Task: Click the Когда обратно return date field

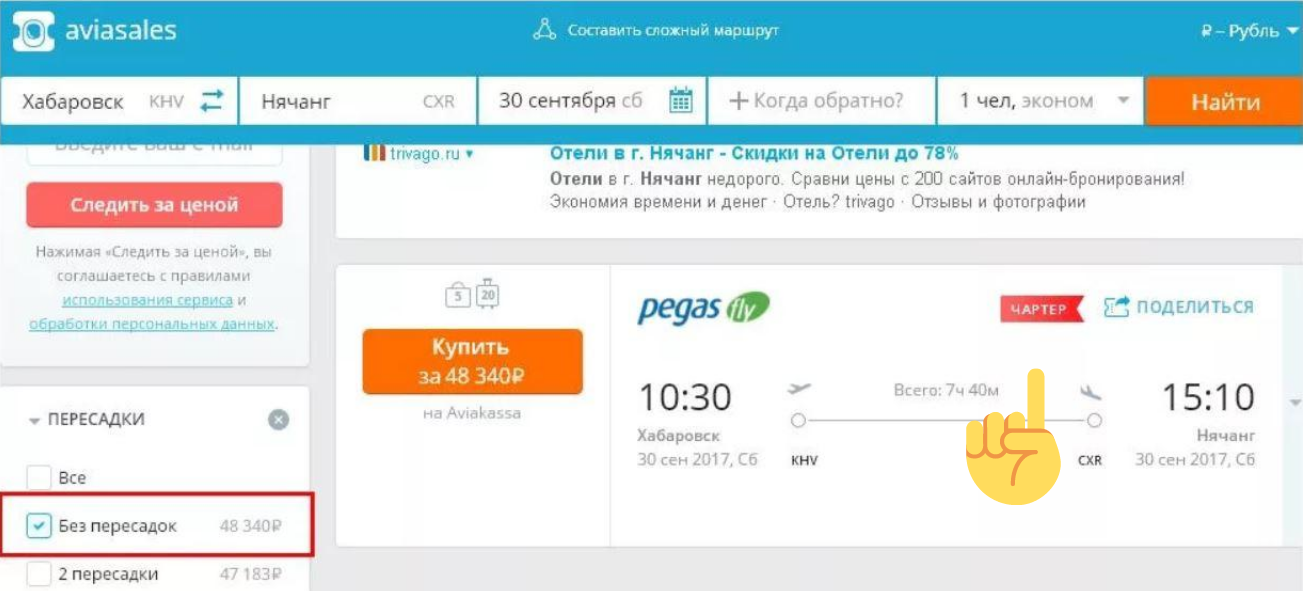Action: (x=820, y=101)
